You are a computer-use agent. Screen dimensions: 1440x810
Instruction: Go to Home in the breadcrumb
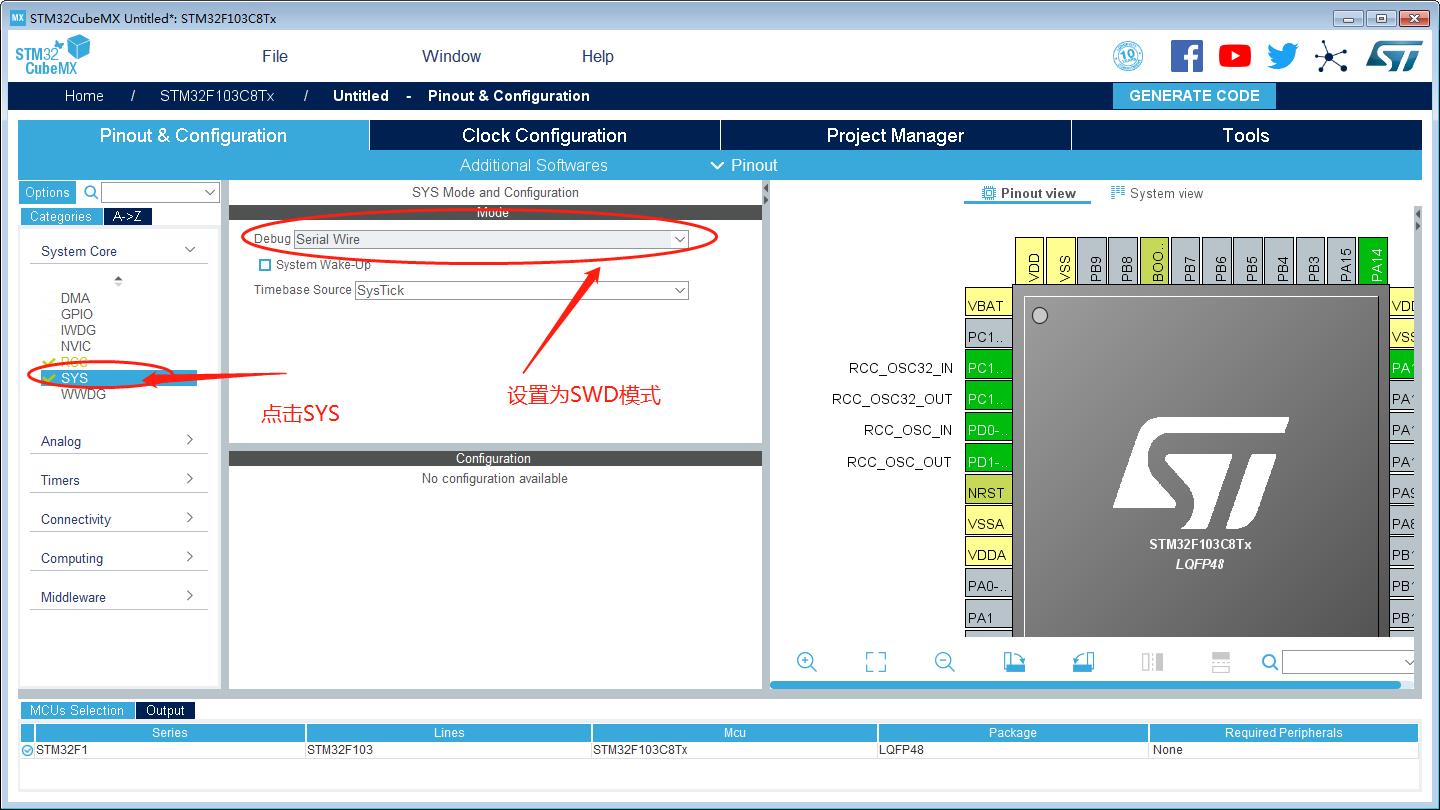tap(84, 96)
